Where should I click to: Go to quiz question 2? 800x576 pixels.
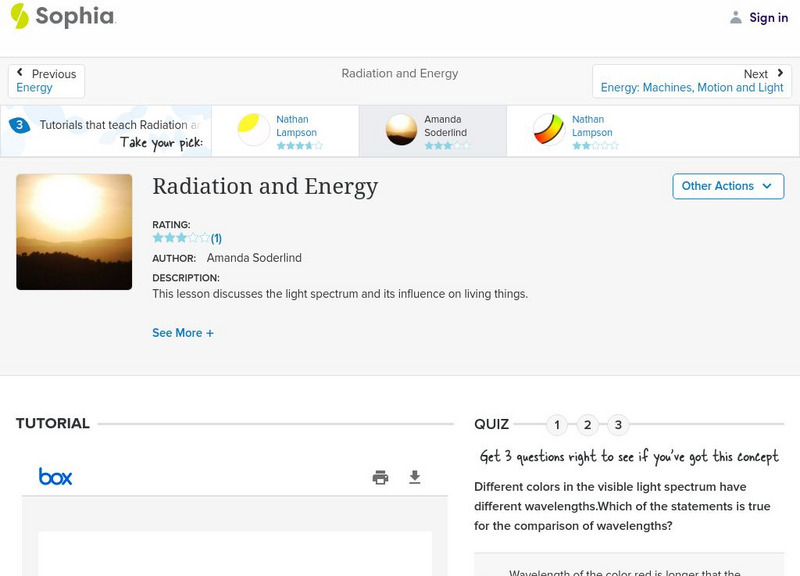tap(587, 424)
